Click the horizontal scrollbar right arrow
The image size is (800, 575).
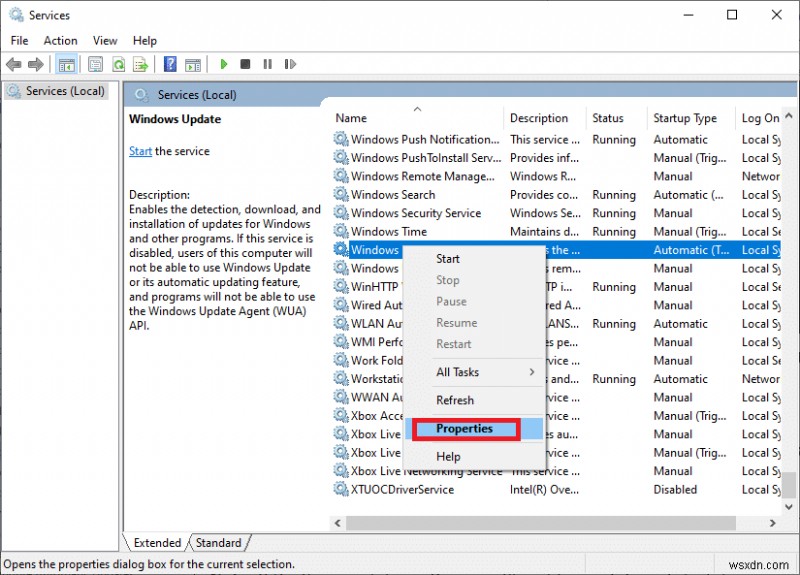[x=772, y=523]
